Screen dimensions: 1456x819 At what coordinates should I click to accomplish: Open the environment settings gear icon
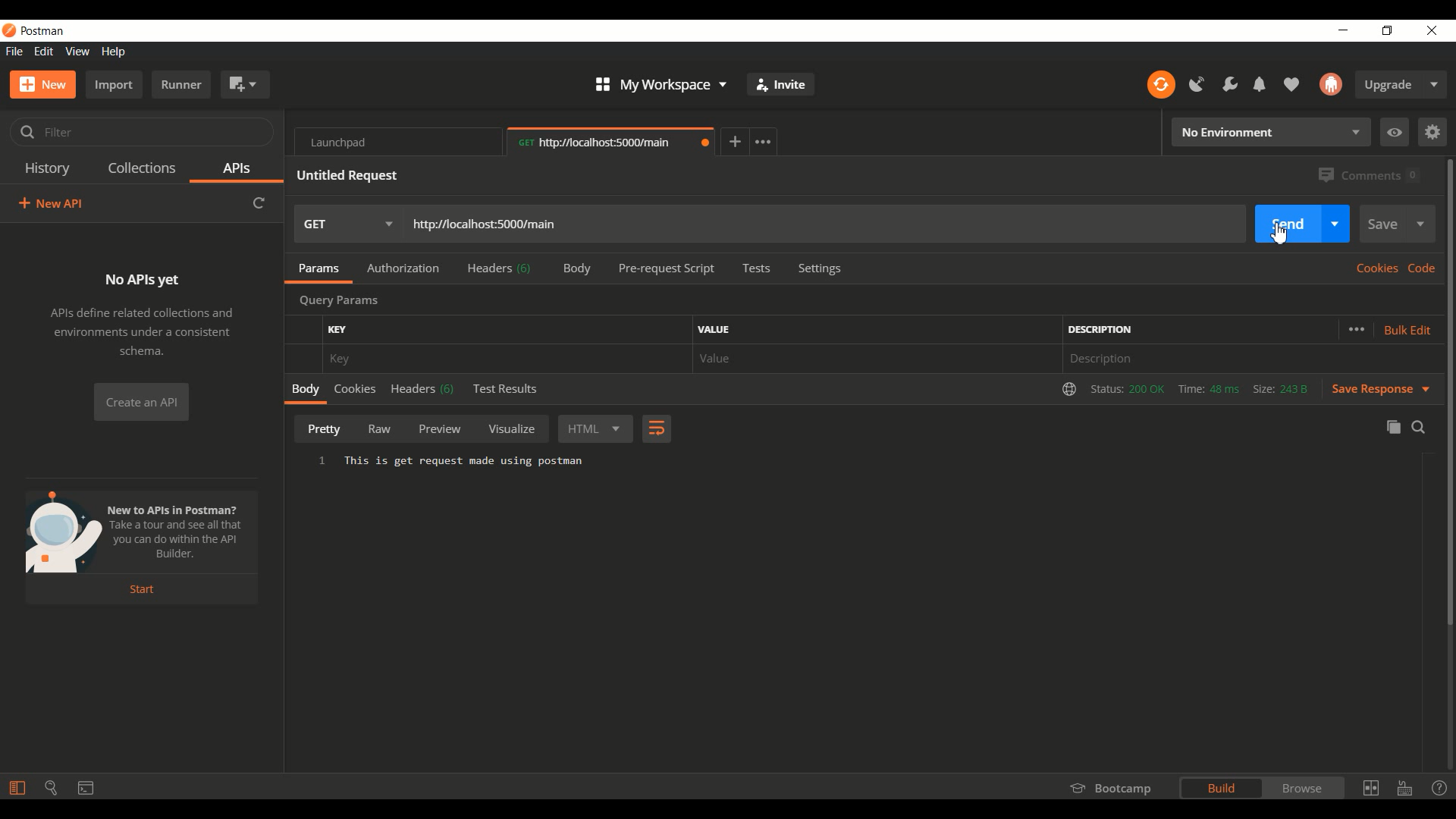[1433, 132]
